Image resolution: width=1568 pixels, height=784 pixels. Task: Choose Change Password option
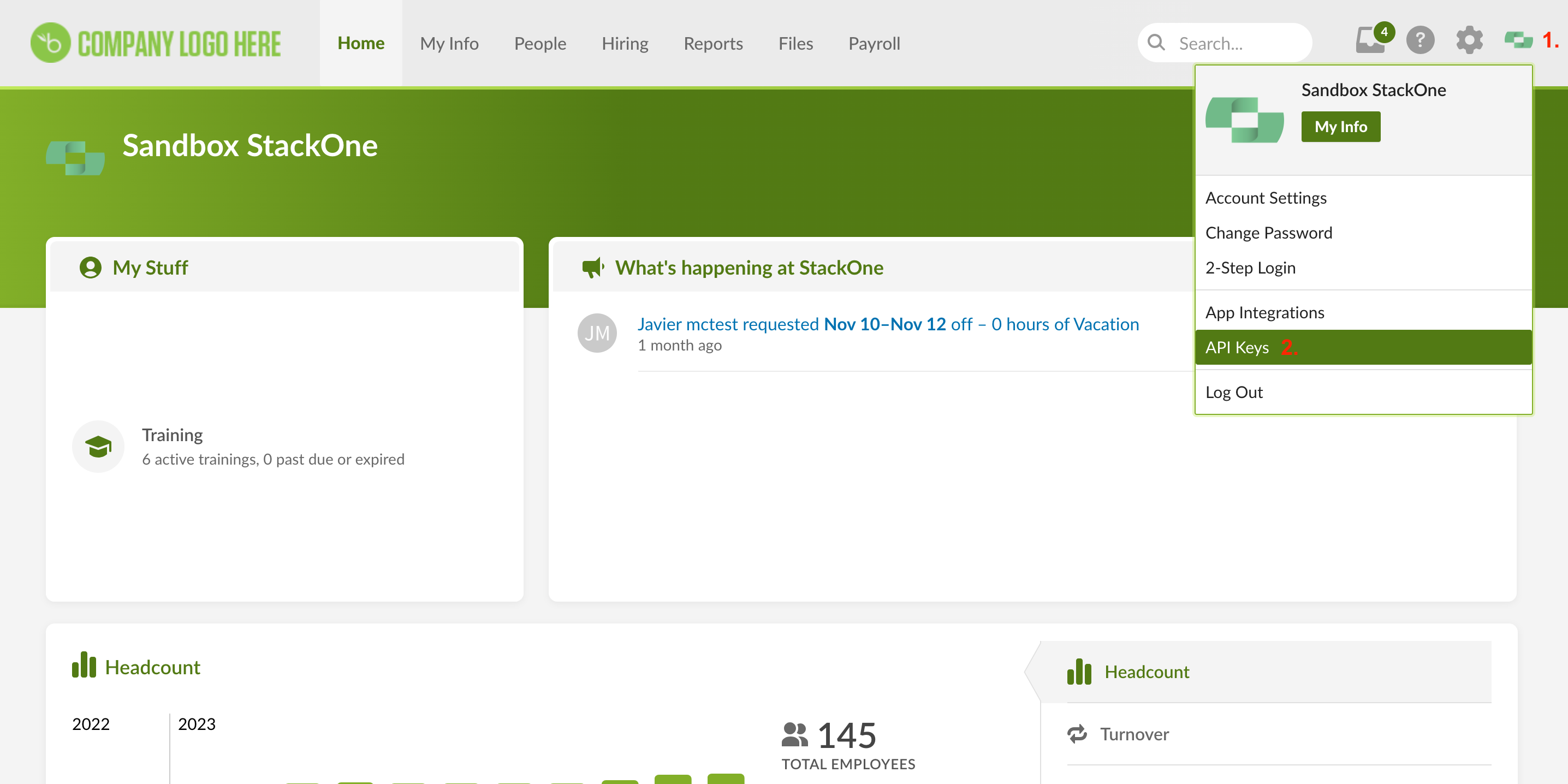point(1268,233)
